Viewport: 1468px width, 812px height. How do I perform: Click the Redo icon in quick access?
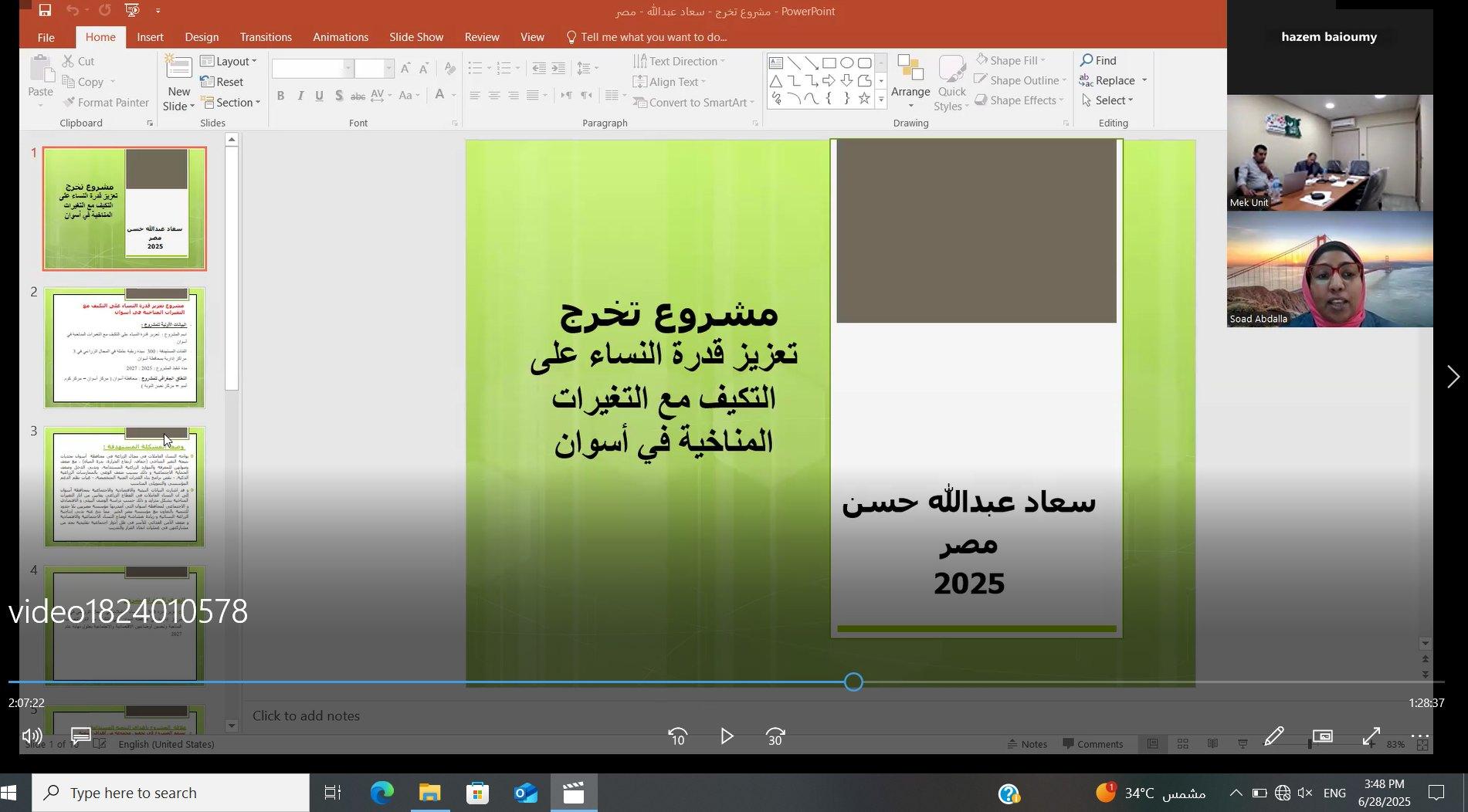click(105, 10)
